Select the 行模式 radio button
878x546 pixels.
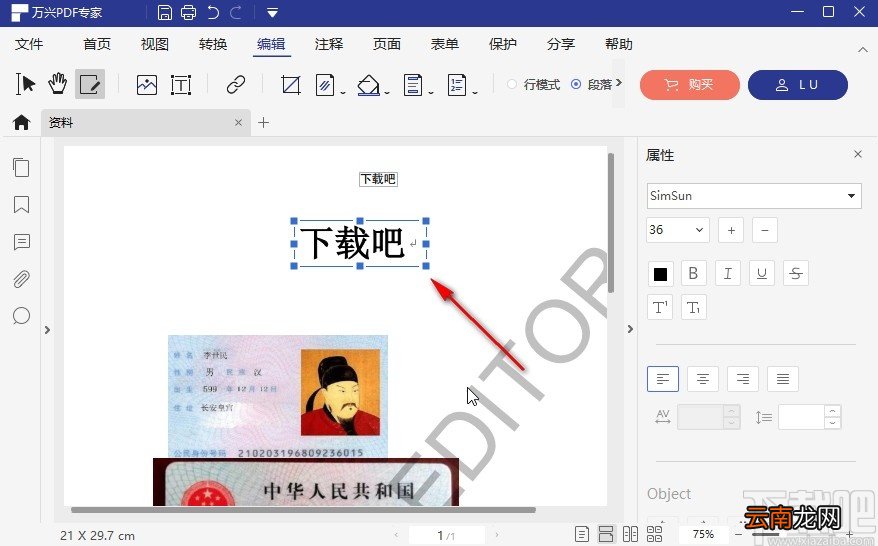[x=512, y=85]
